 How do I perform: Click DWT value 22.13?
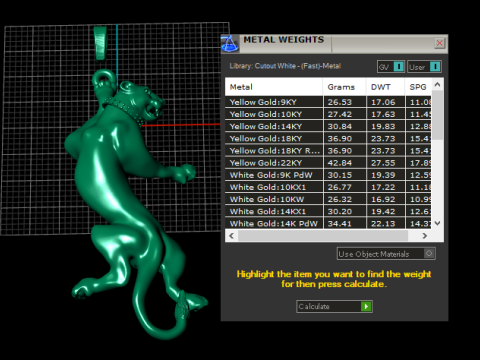(x=383, y=224)
